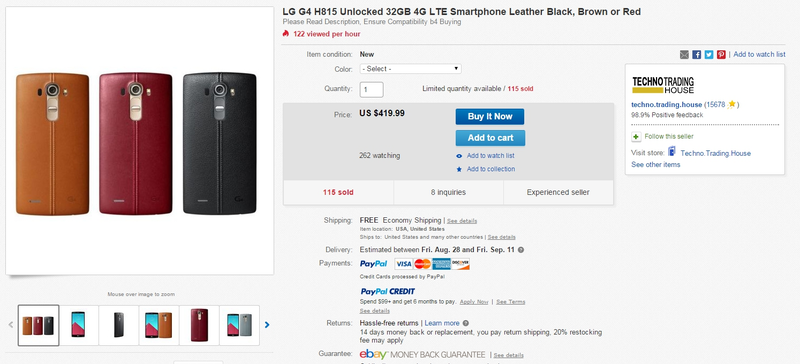Click the star Add to collection link
The image size is (800, 364).
491,169
